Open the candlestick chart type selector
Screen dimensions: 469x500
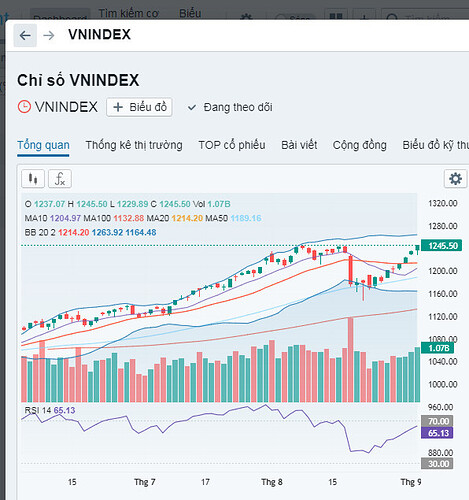pyautogui.click(x=33, y=179)
